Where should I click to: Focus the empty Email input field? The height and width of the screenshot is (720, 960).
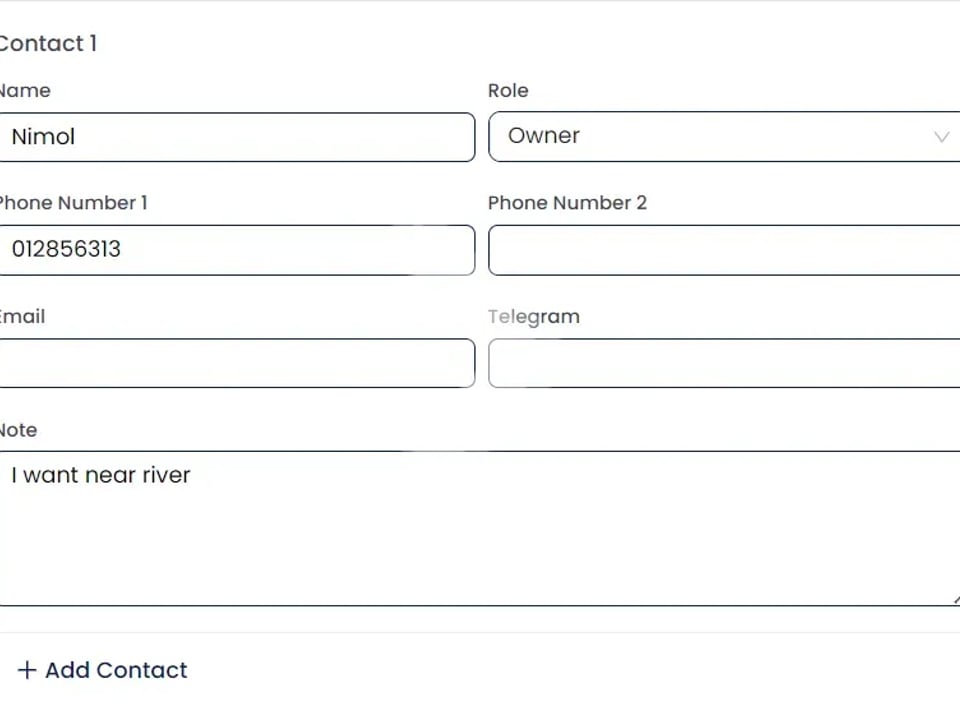tap(236, 363)
